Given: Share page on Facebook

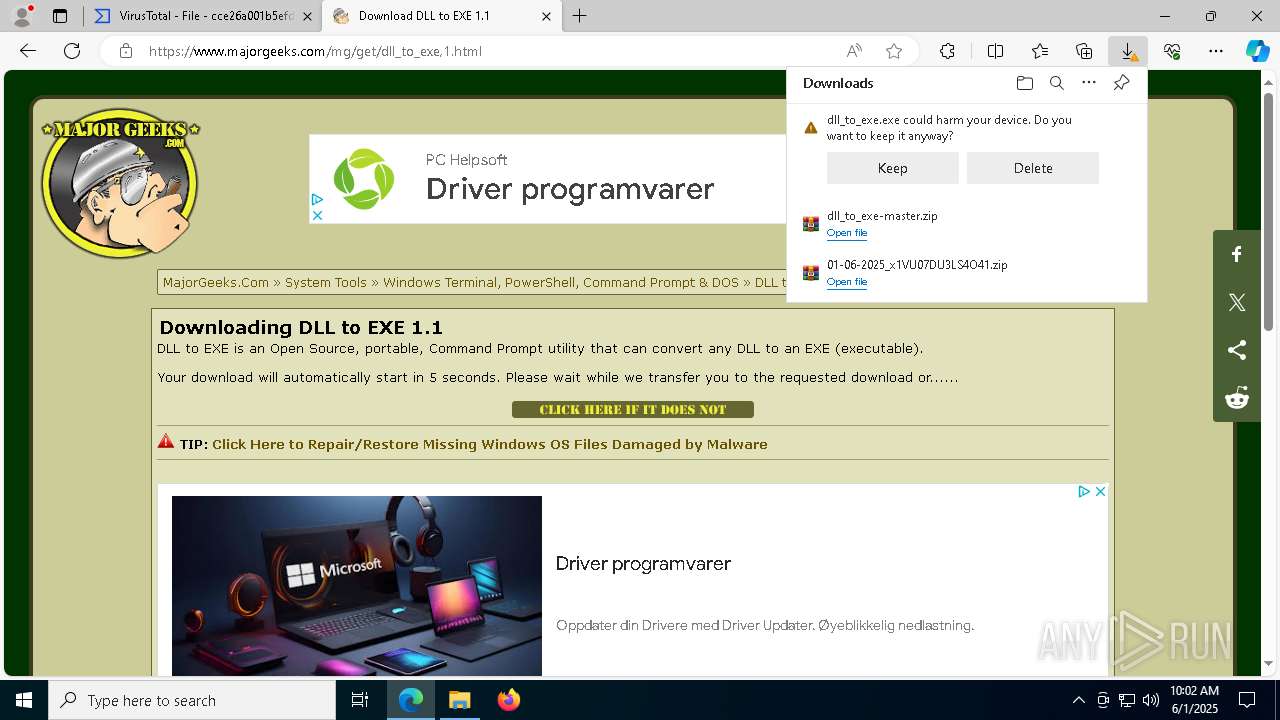Looking at the screenshot, I should point(1237,254).
